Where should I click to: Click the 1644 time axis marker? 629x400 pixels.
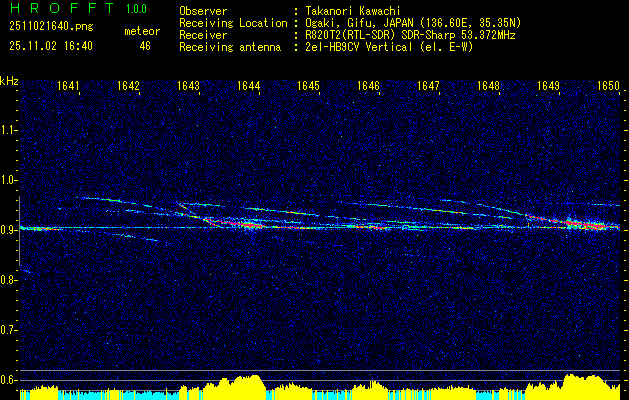(249, 85)
